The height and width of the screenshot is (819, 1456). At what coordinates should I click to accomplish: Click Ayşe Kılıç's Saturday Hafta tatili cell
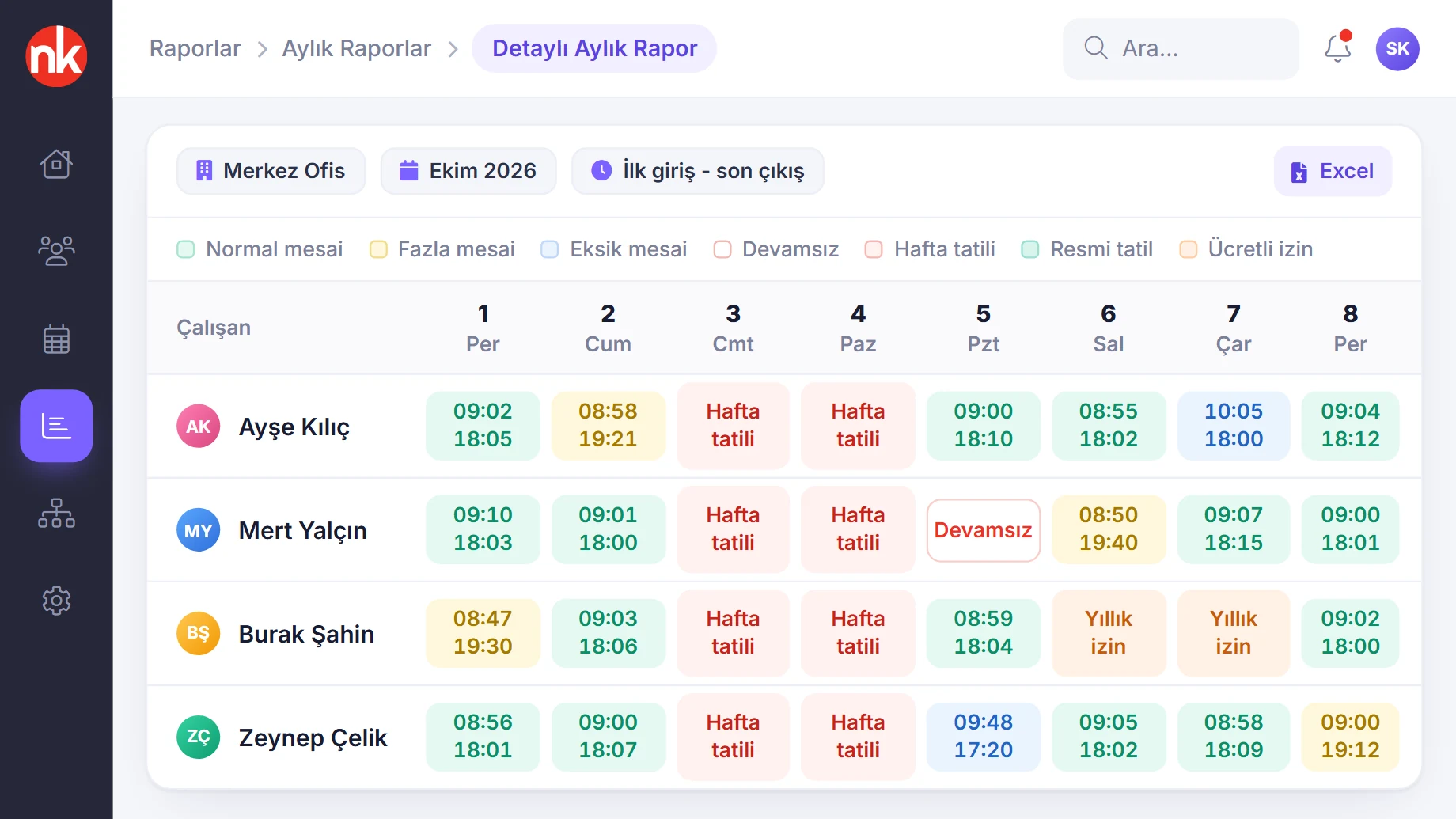[733, 426]
